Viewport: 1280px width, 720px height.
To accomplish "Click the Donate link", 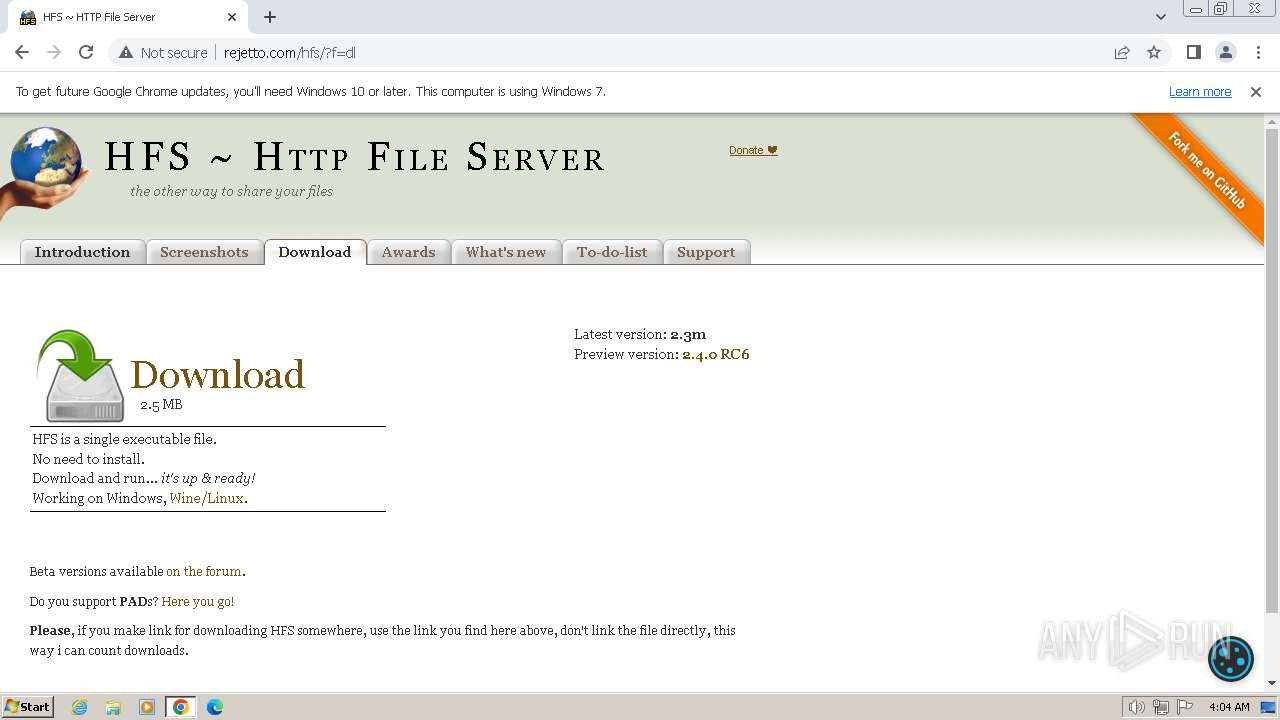I will pyautogui.click(x=752, y=150).
